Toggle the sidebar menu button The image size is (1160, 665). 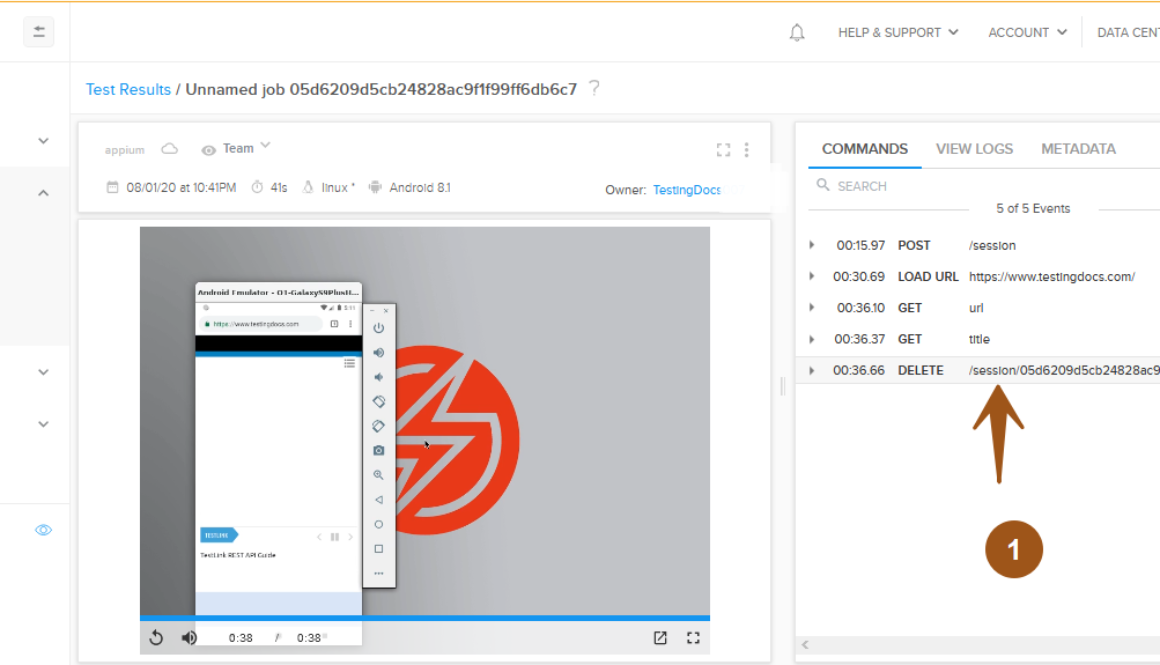click(38, 32)
